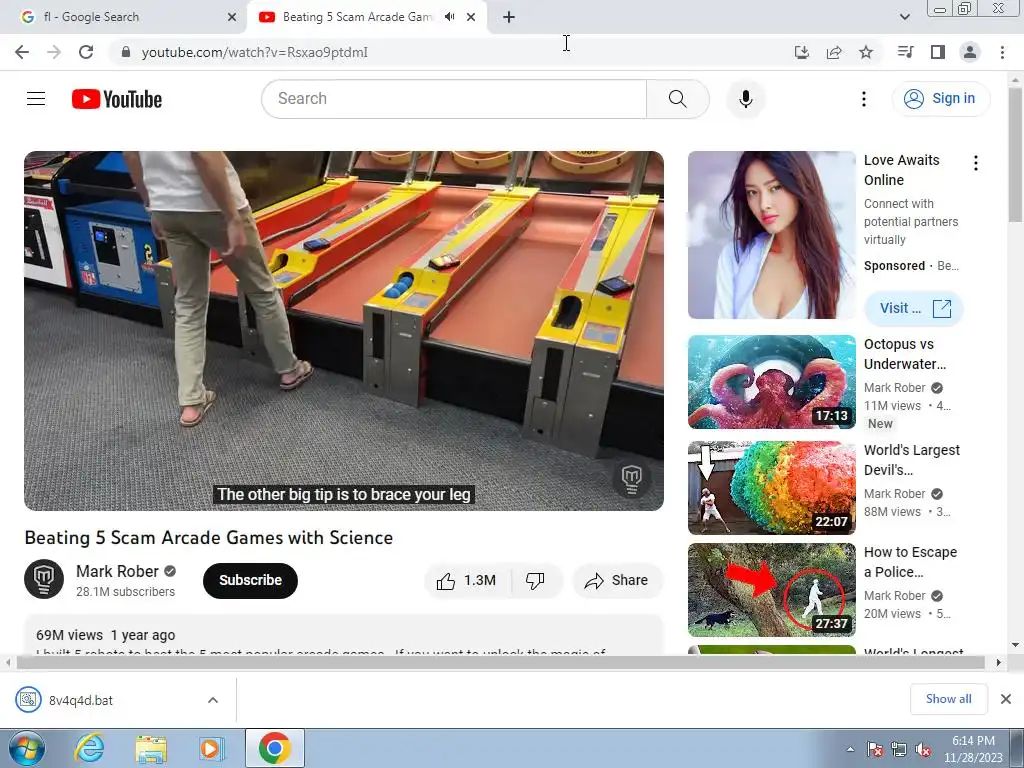The width and height of the screenshot is (1024, 768).
Task: Click Show all downloads
Action: point(948,699)
